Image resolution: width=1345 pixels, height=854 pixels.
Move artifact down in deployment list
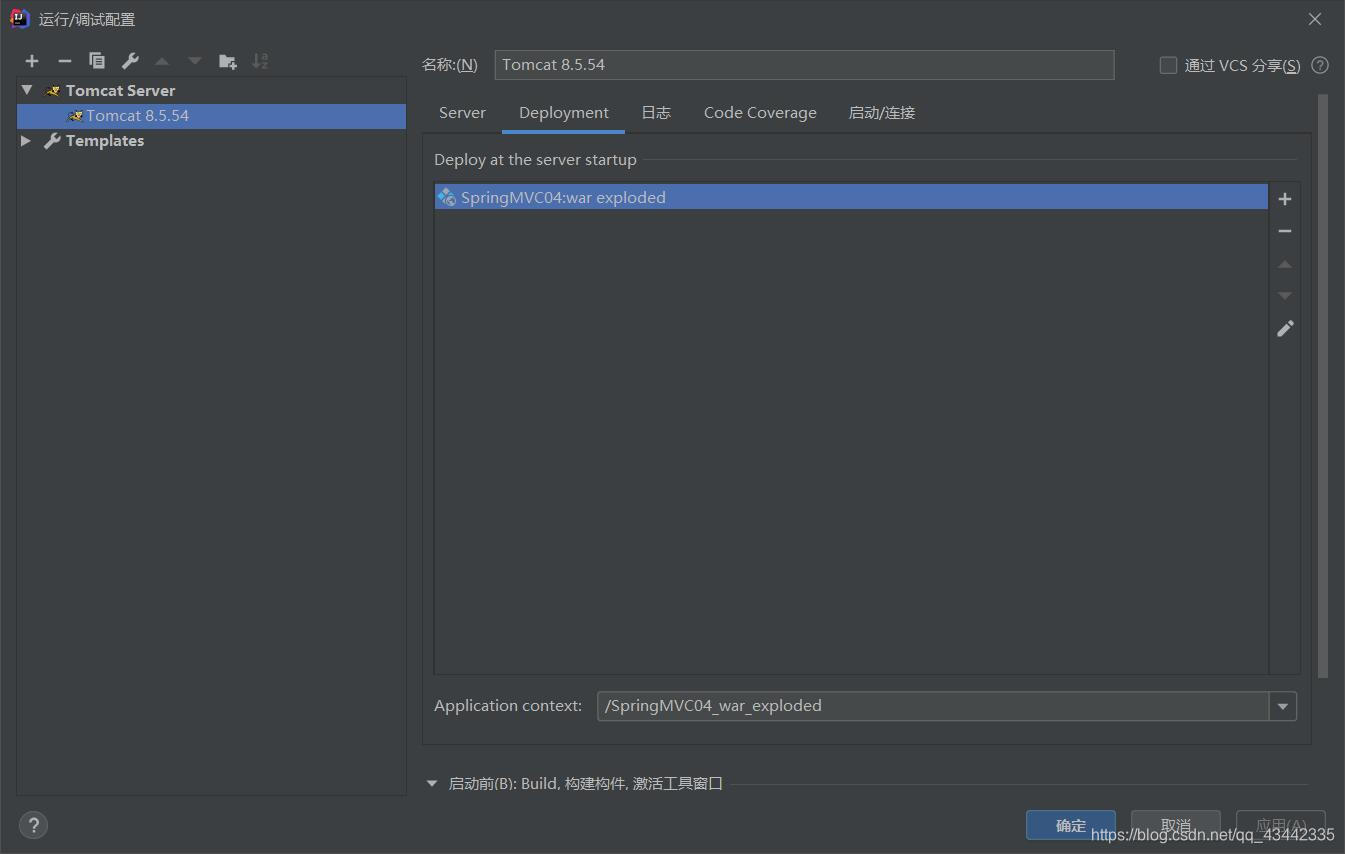[x=1285, y=296]
